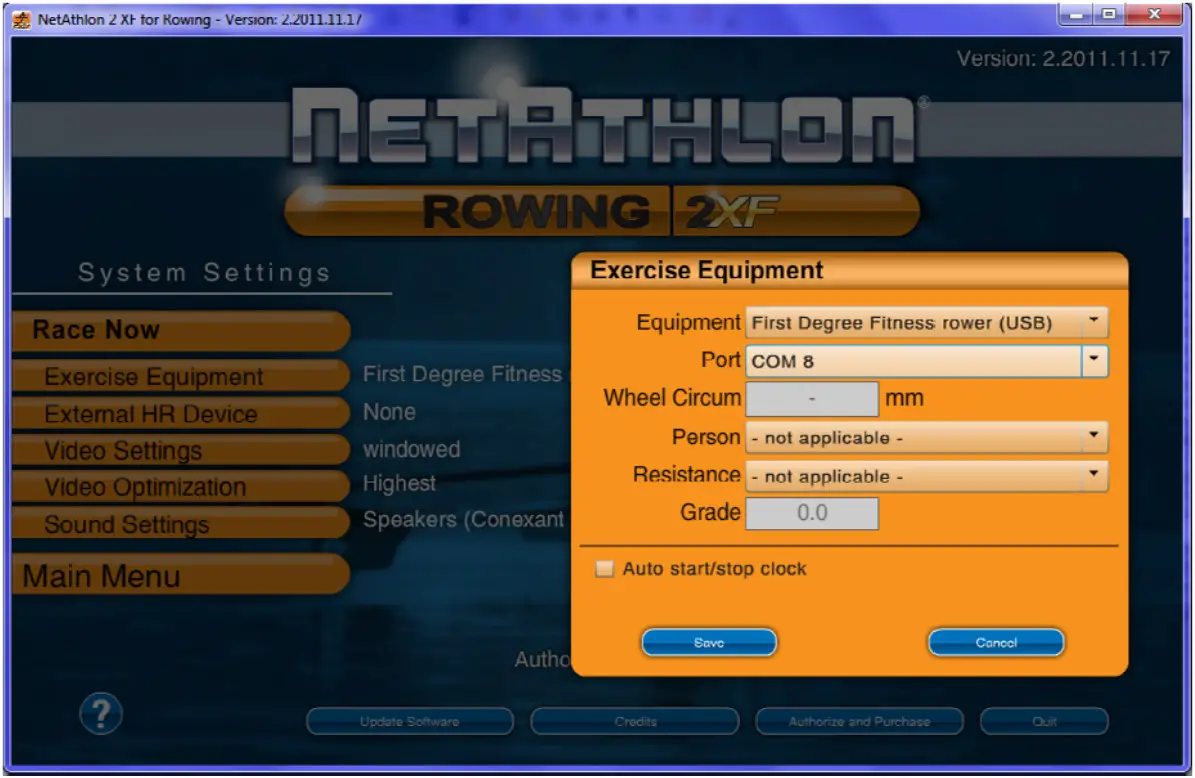
Task: Open External HR Device settings
Action: [181, 414]
